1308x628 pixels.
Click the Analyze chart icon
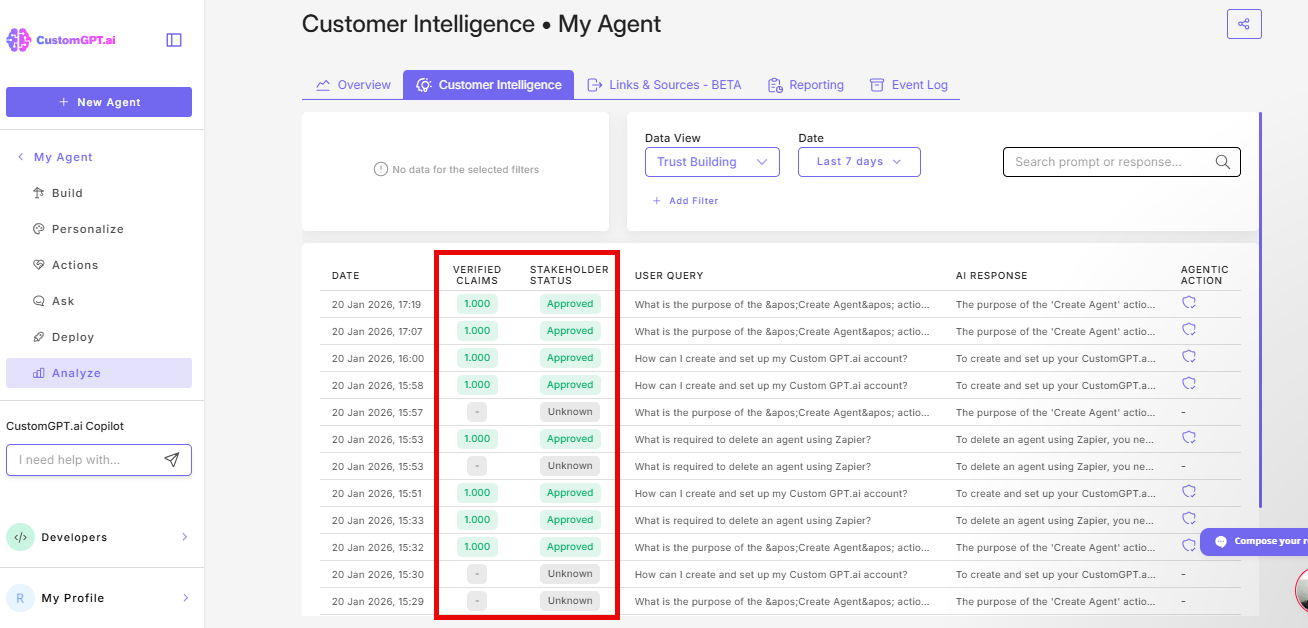click(x=39, y=373)
